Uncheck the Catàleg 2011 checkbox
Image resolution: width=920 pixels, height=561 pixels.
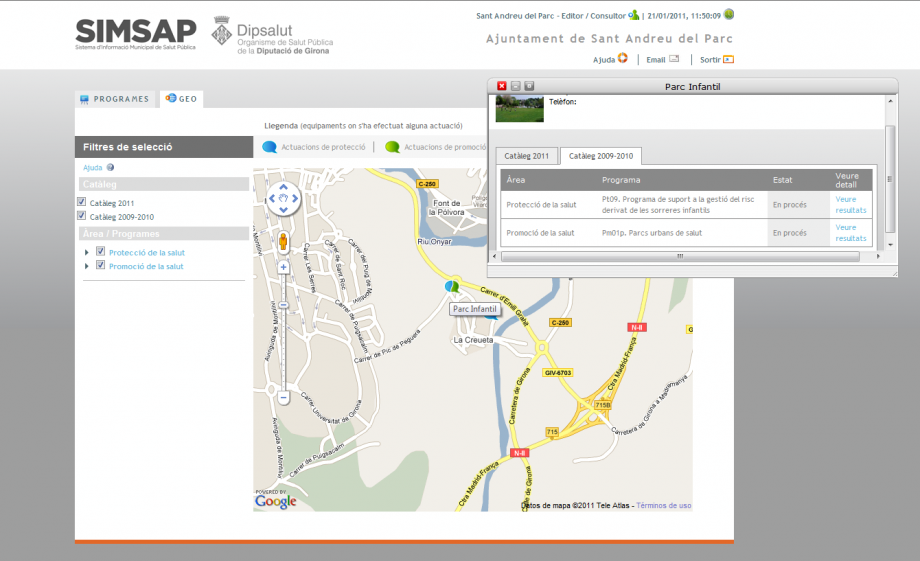click(x=82, y=202)
